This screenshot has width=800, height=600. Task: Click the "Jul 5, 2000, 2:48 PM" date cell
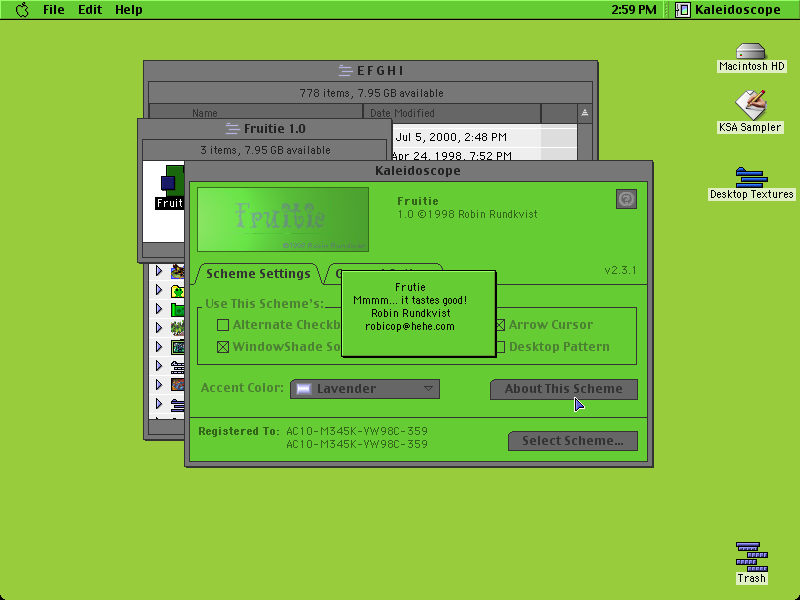[x=451, y=137]
